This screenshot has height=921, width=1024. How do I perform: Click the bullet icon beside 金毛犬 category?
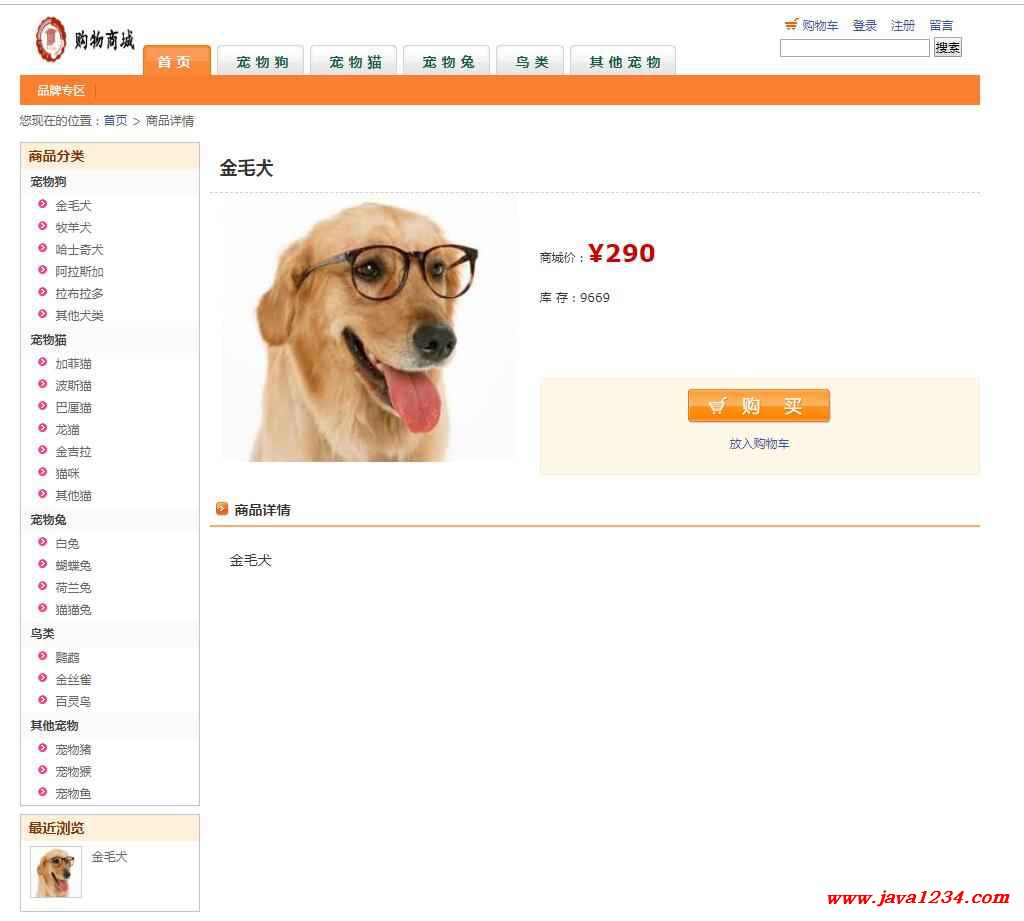(42, 204)
